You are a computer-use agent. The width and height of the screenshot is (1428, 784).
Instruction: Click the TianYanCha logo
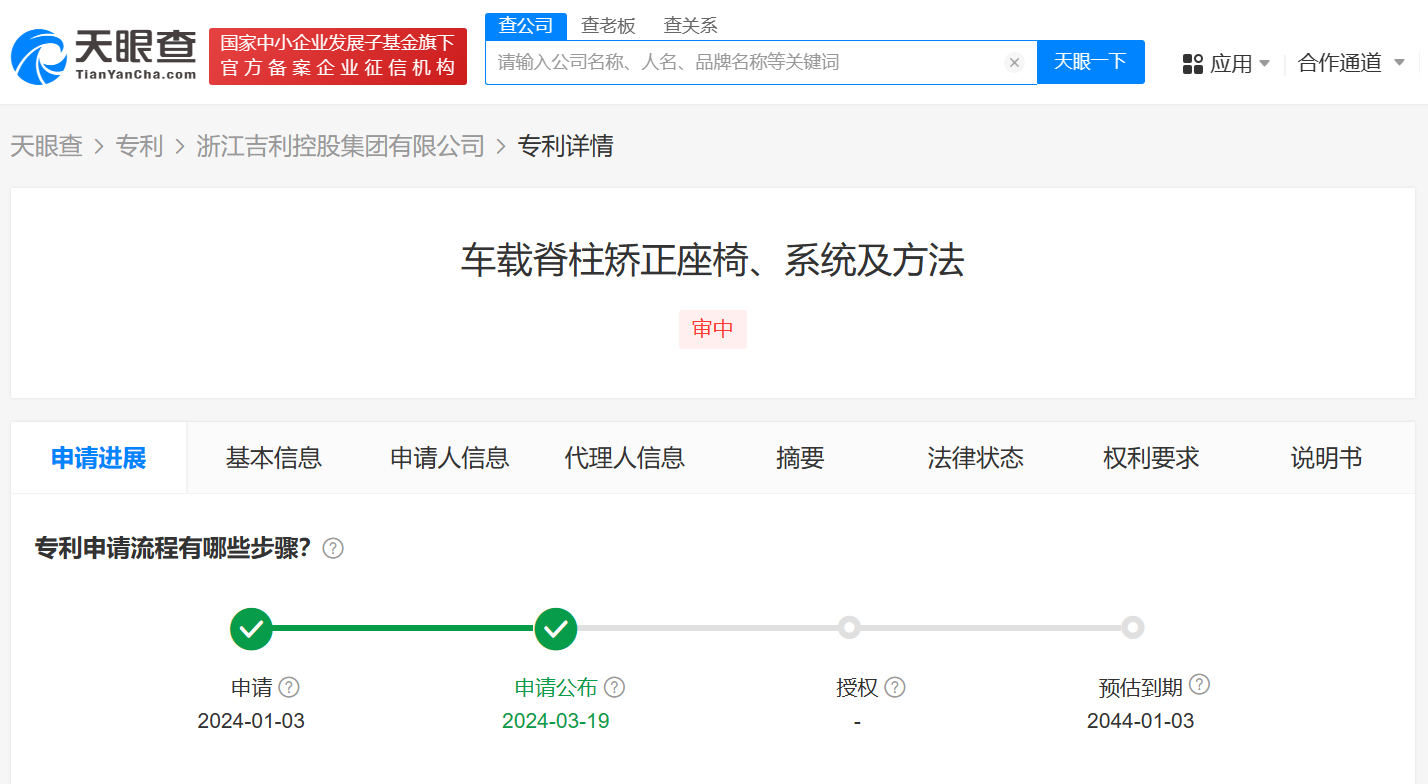coord(104,55)
